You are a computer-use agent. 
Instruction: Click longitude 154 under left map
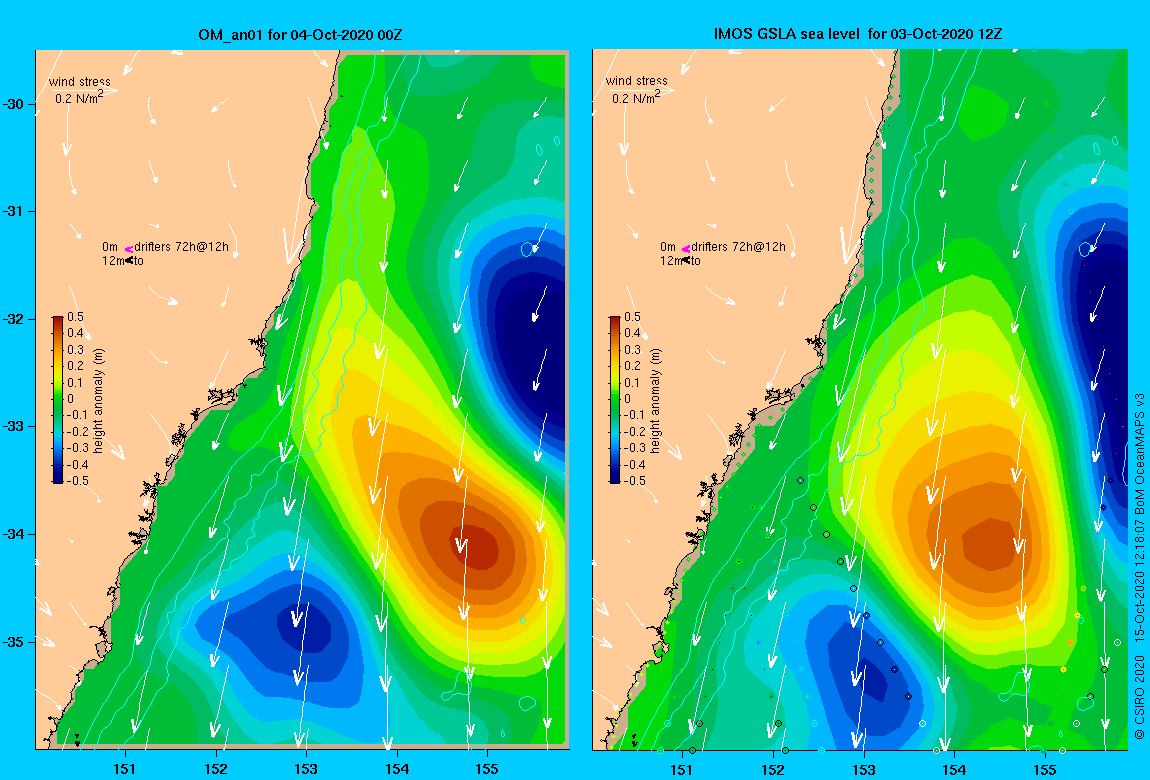[x=397, y=769]
